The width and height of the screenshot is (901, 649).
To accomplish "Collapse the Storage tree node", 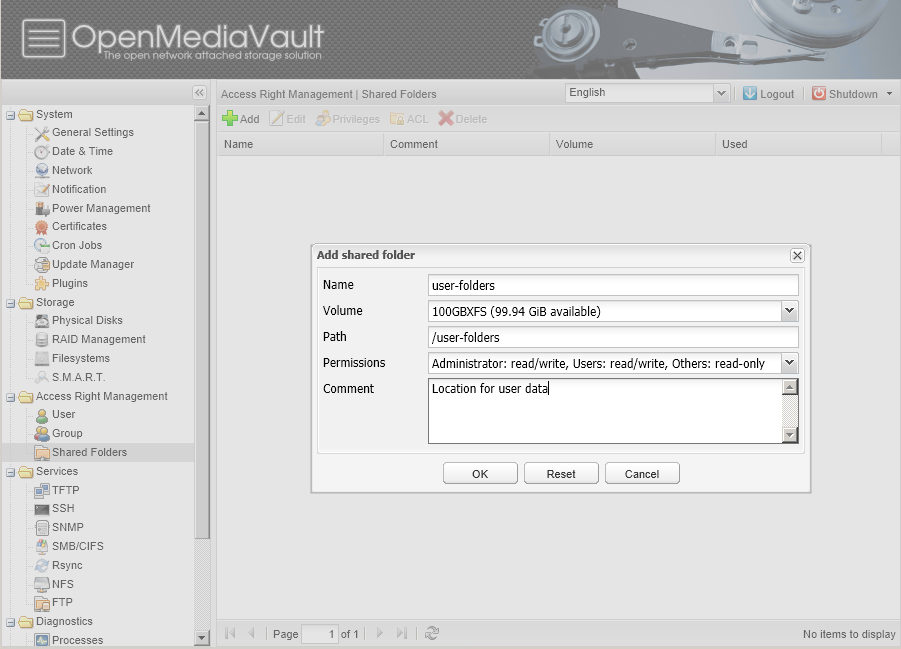I will pyautogui.click(x=10, y=303).
